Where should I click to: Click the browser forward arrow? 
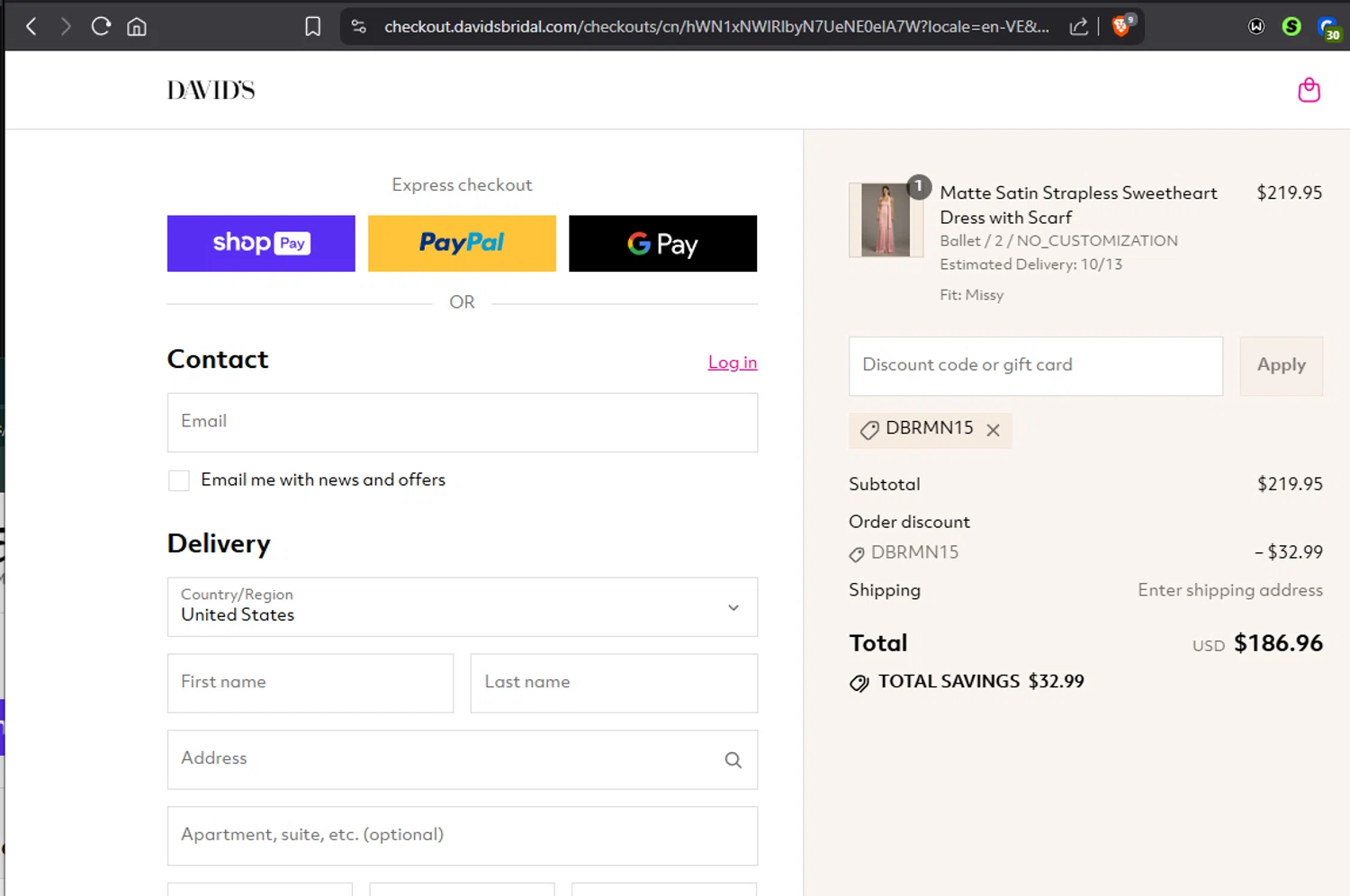tap(66, 26)
